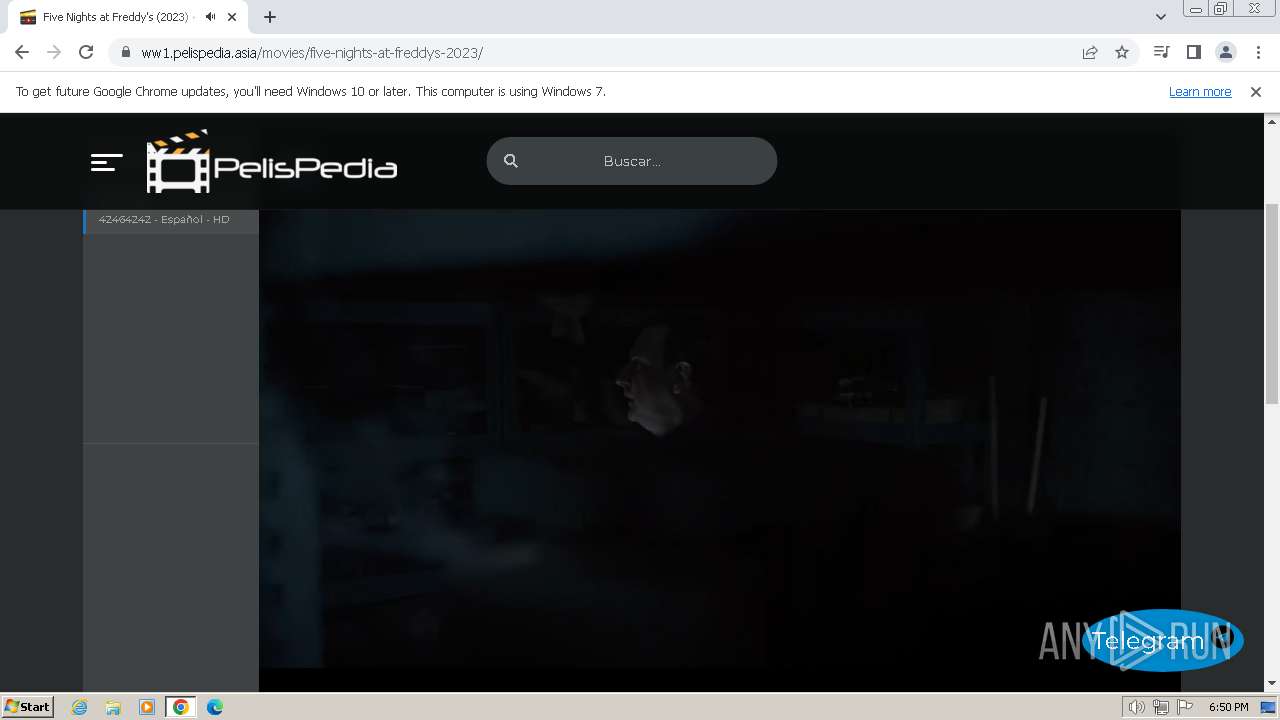This screenshot has width=1280, height=720.
Task: Open the PelisPedia hamburger menu
Action: [x=106, y=162]
